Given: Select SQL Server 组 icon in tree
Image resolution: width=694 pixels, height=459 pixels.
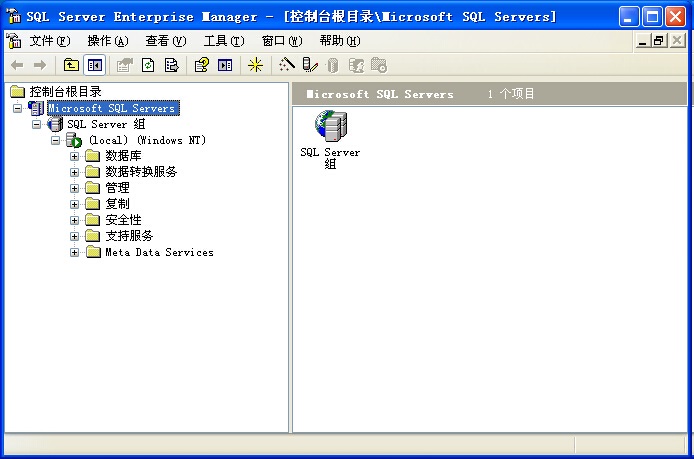Looking at the screenshot, I should [55, 124].
